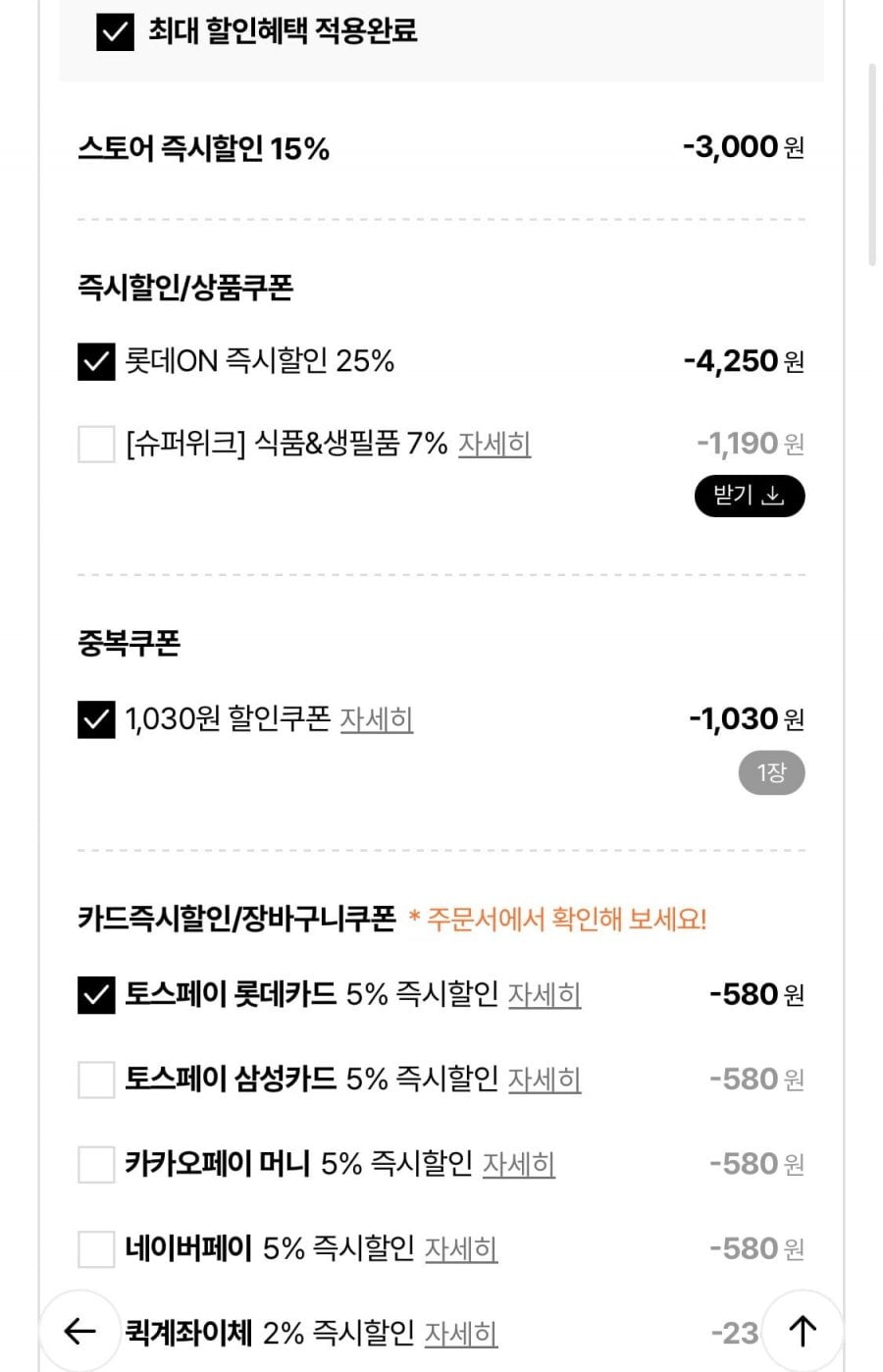Viewport: 883px width, 1372px height.
Task: Open 자세히 link for 카카오페이 머니
Action: [x=518, y=1164]
